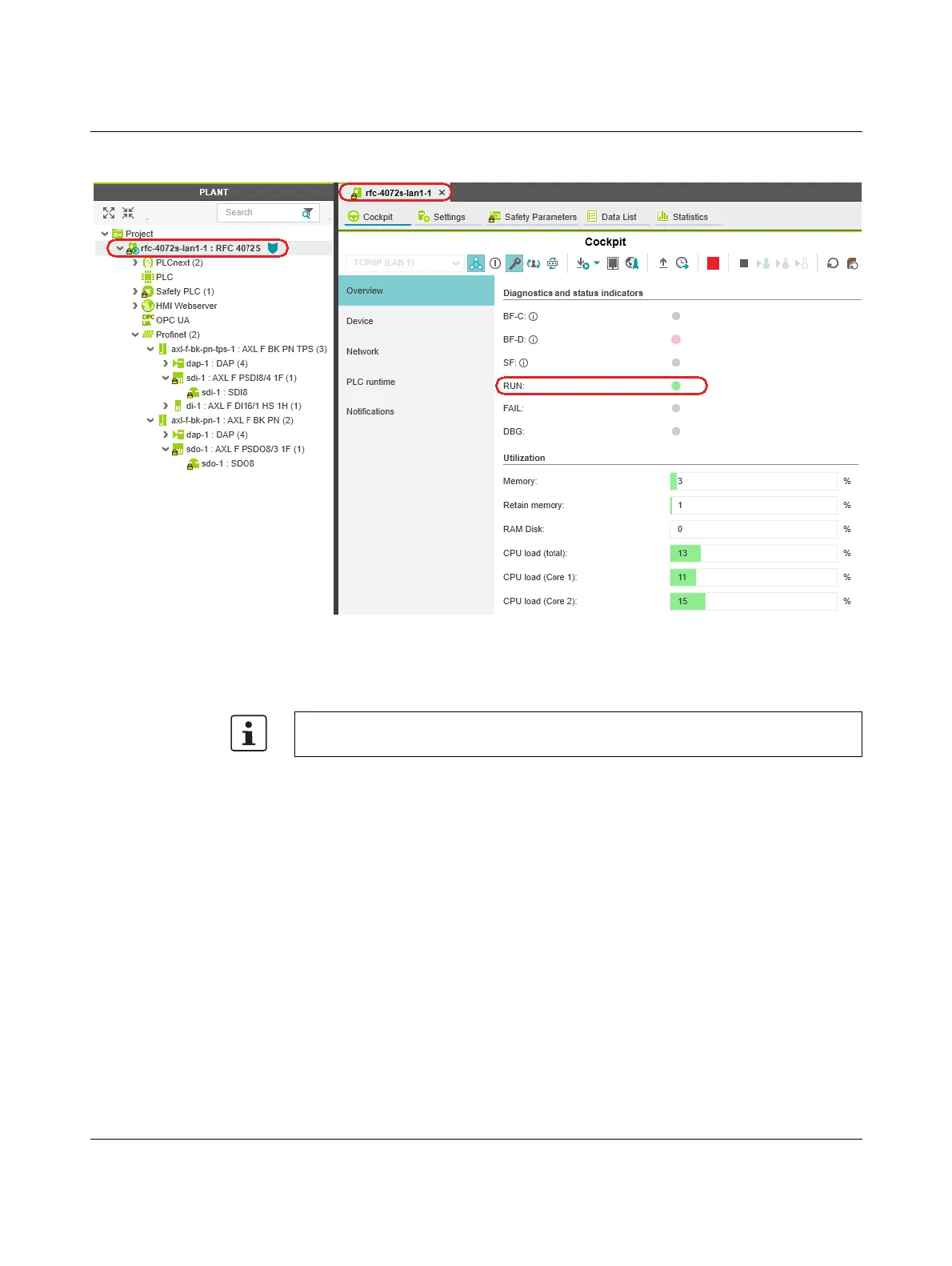Click the refresh device connection icon
This screenshot has width=952, height=1266.
click(x=552, y=263)
